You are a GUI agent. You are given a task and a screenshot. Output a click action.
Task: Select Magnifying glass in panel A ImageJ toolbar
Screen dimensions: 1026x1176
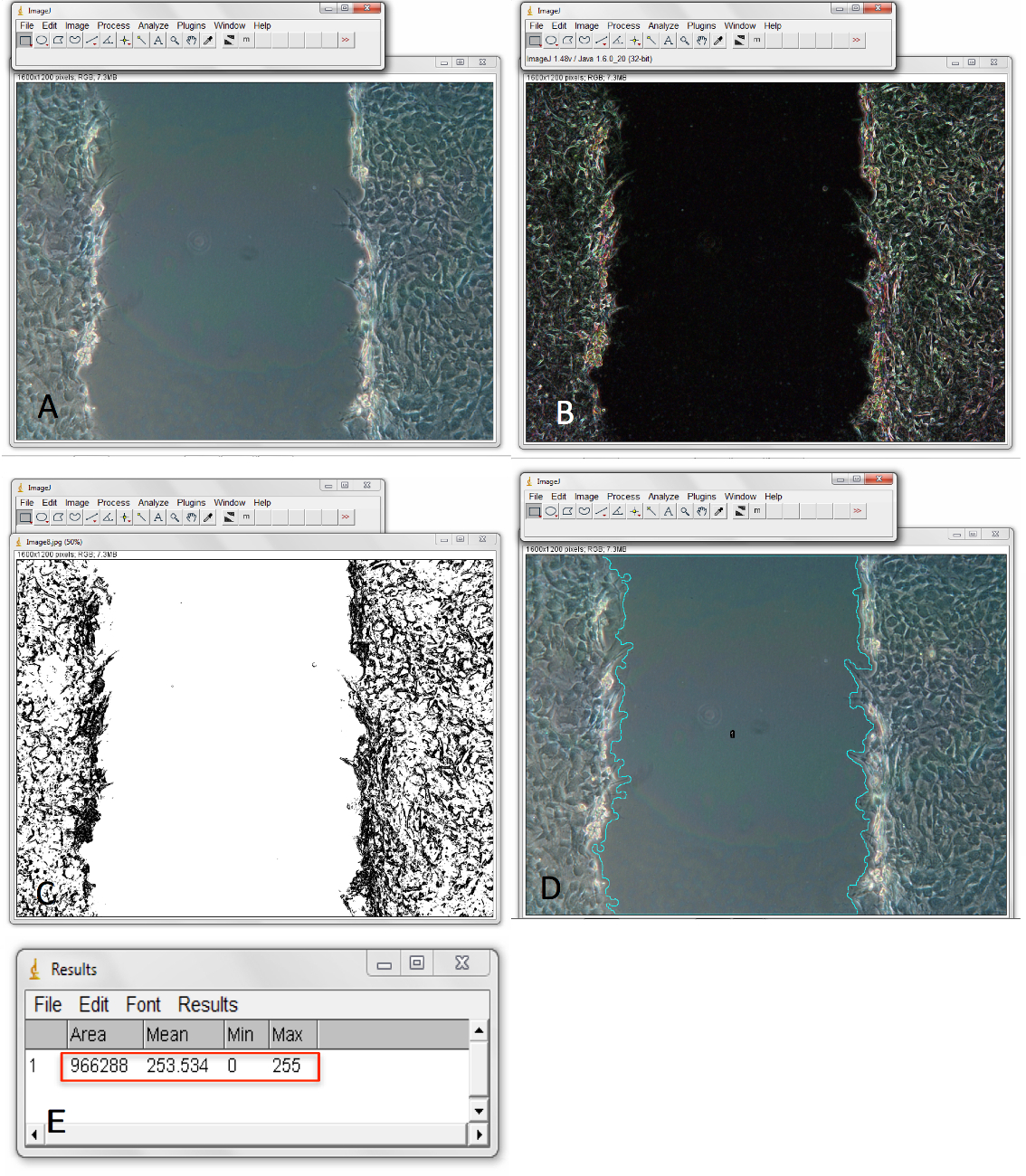[175, 40]
